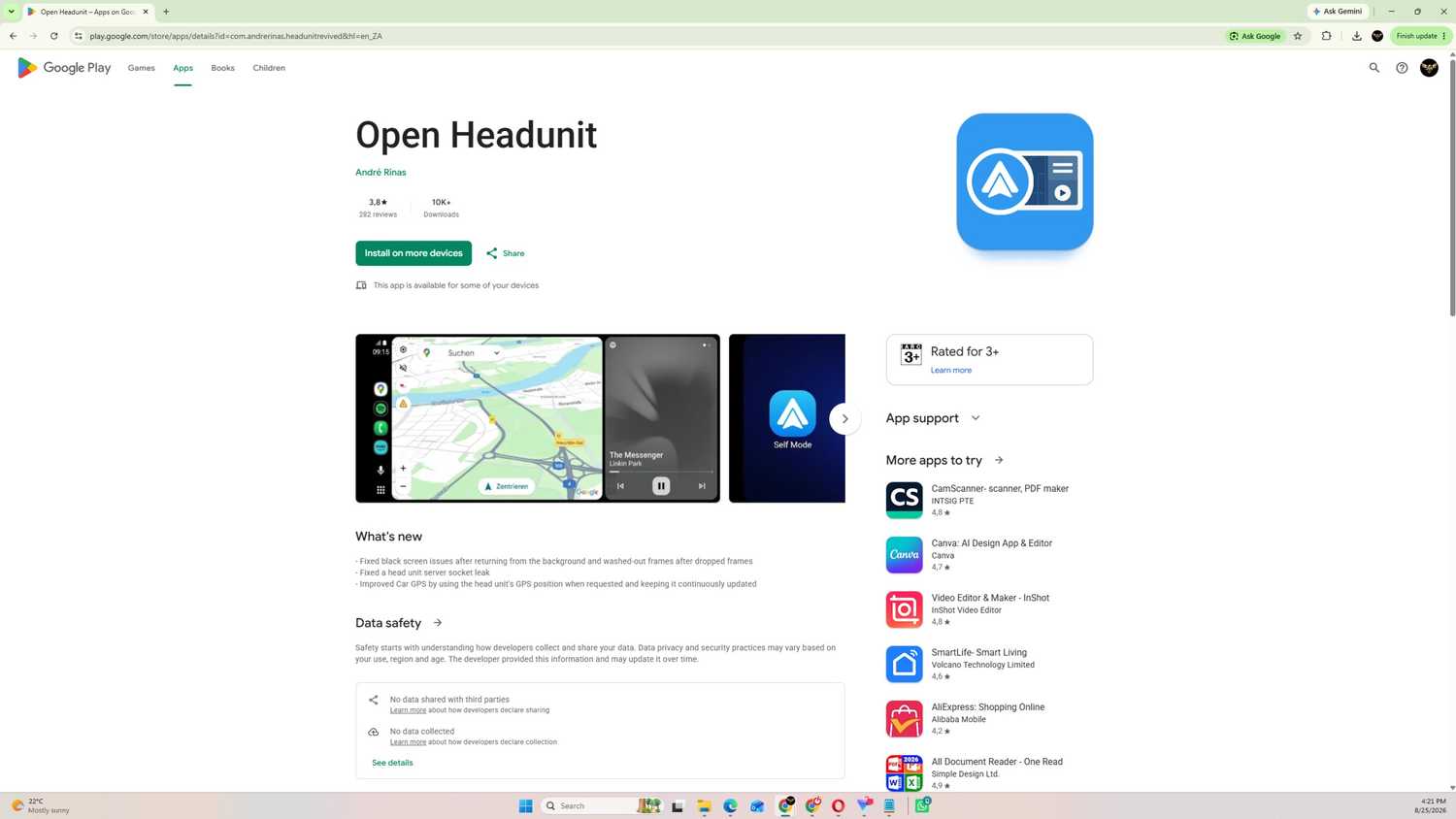Open the InShot video editor icon
This screenshot has height=819, width=1456.
(904, 609)
